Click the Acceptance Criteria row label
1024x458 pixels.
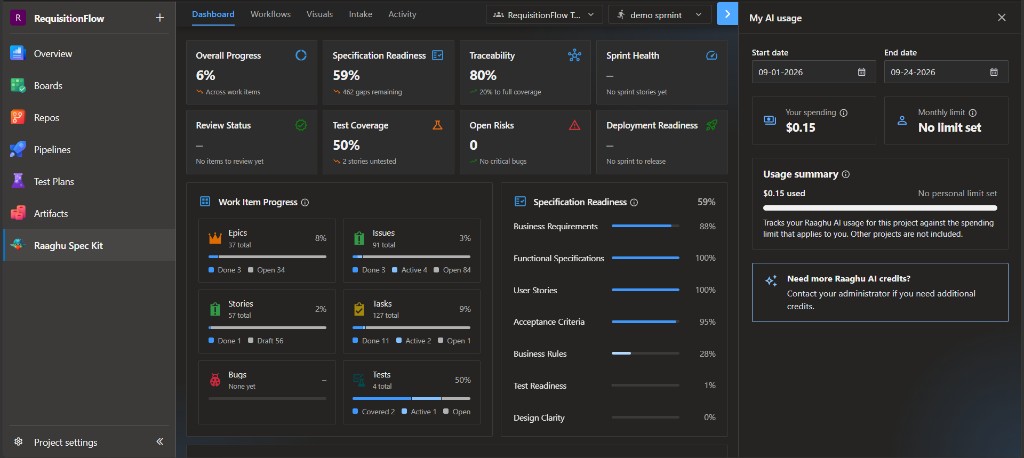[549, 322]
